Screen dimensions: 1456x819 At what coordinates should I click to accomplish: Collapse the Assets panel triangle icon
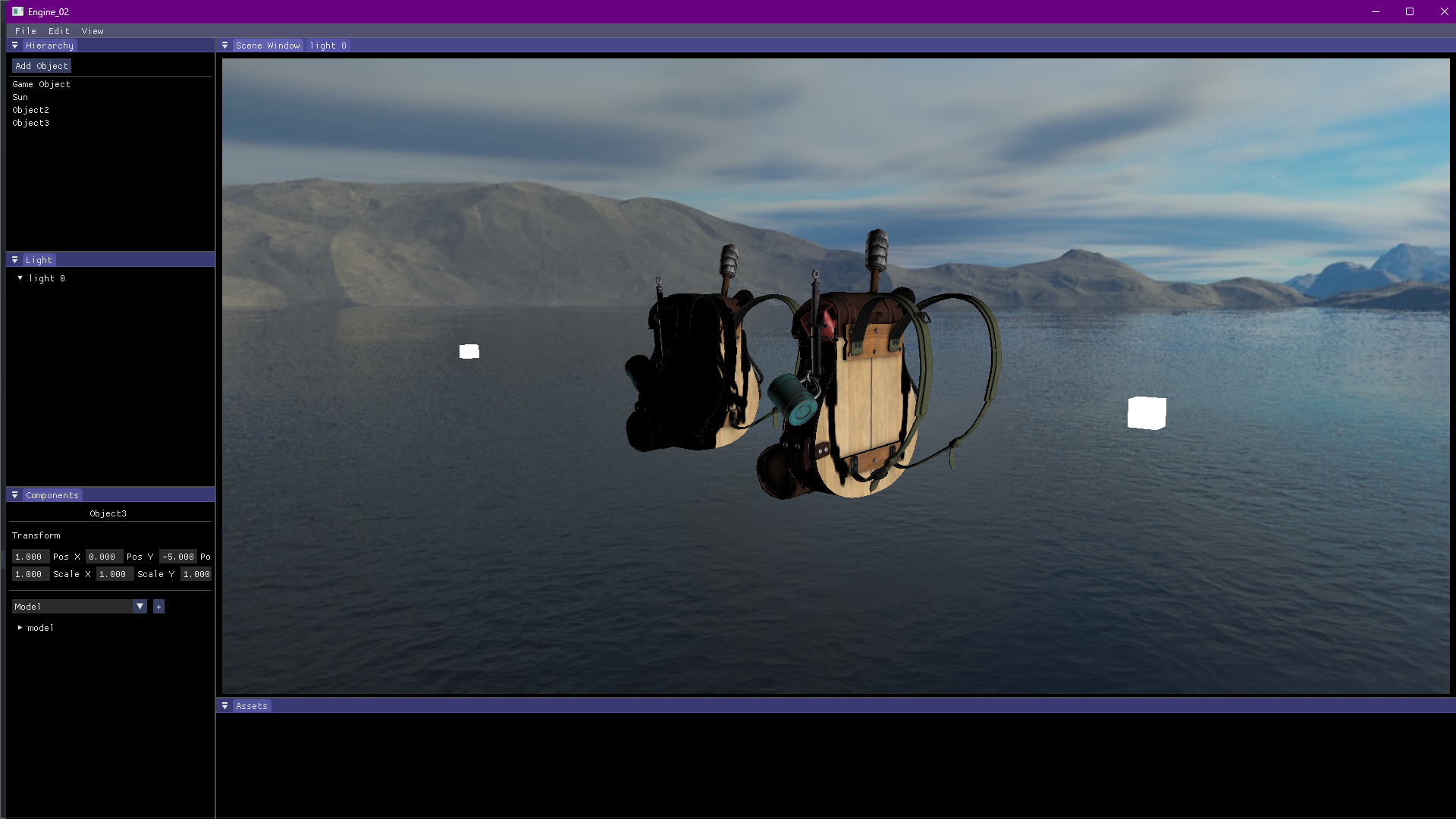pyautogui.click(x=224, y=706)
